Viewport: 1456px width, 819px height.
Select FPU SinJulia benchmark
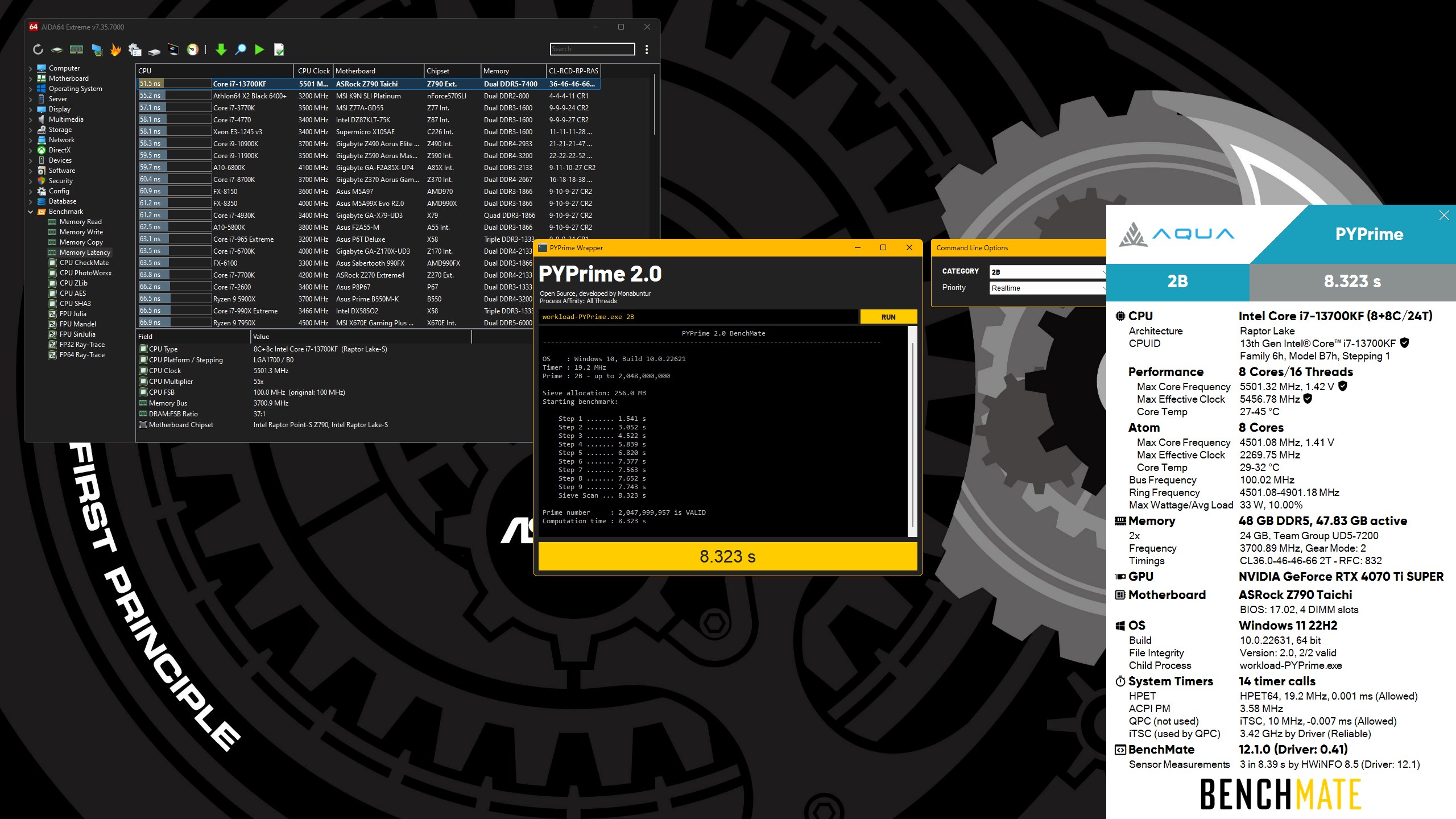(x=77, y=334)
